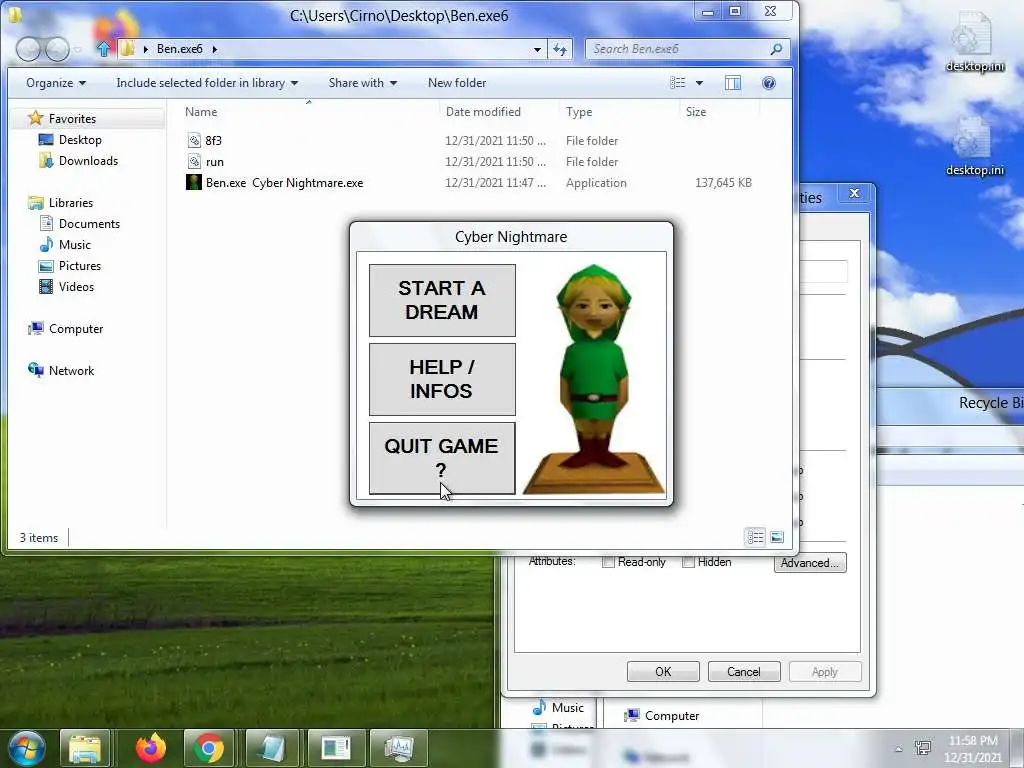
Task: Sort by Date modified column
Action: (x=483, y=112)
